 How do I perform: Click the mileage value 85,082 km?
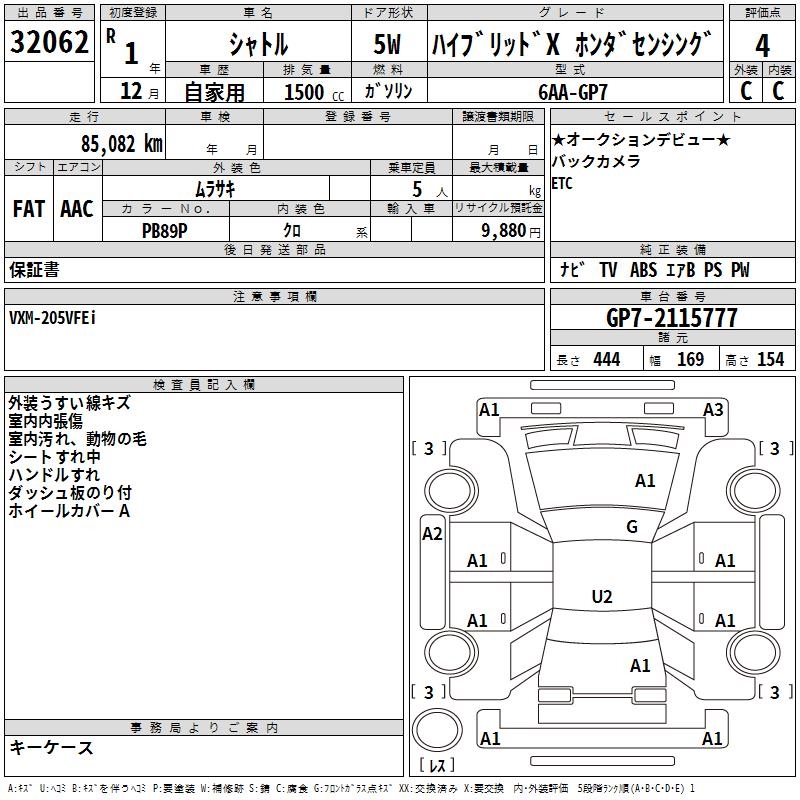[x=120, y=143]
